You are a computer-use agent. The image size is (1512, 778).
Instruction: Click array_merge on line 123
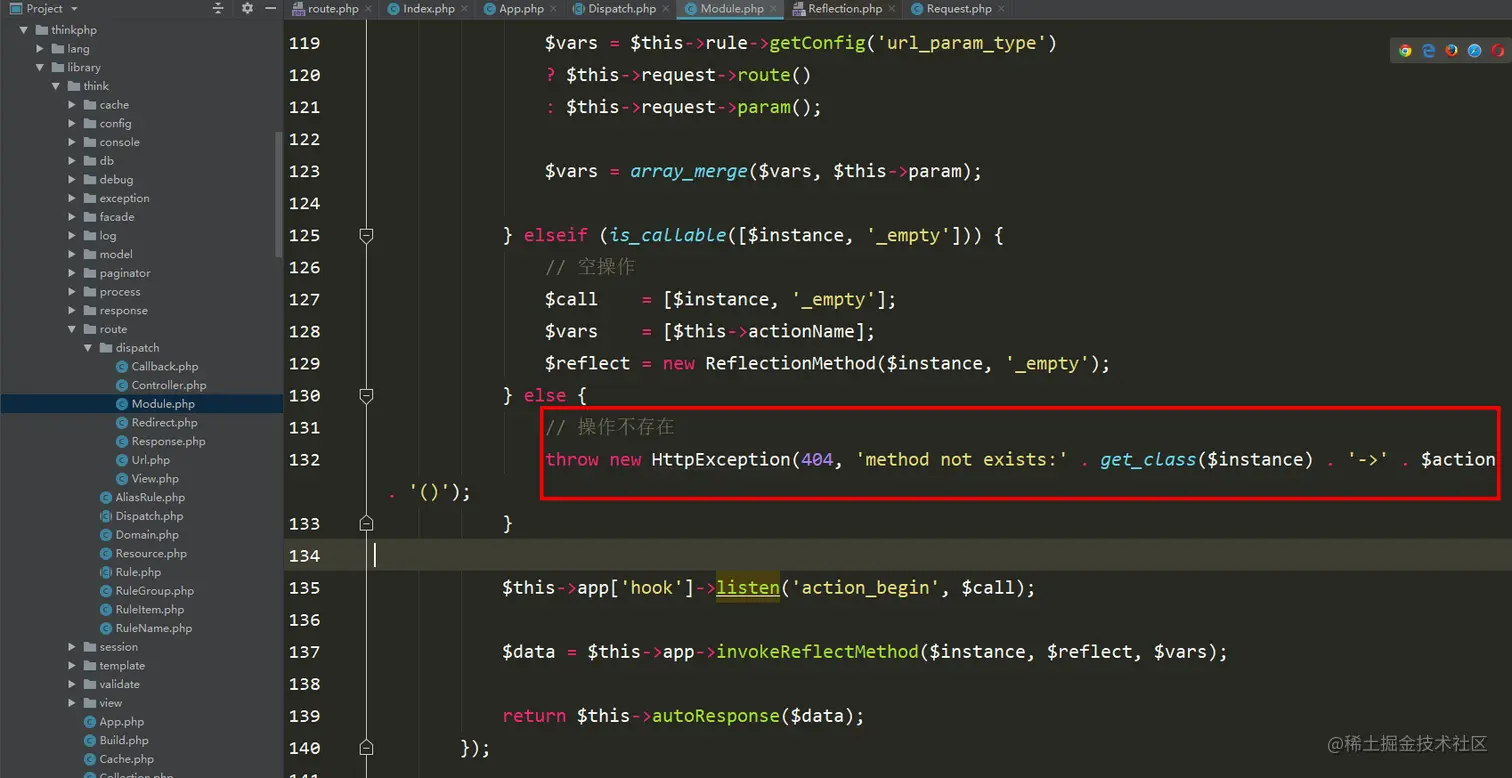[688, 171]
